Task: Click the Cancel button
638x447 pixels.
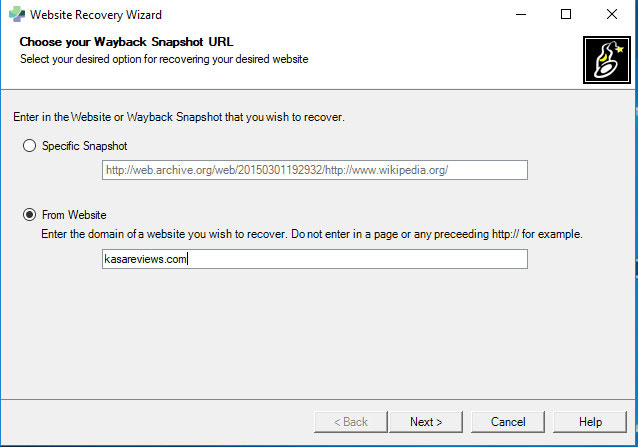Action: (x=508, y=422)
